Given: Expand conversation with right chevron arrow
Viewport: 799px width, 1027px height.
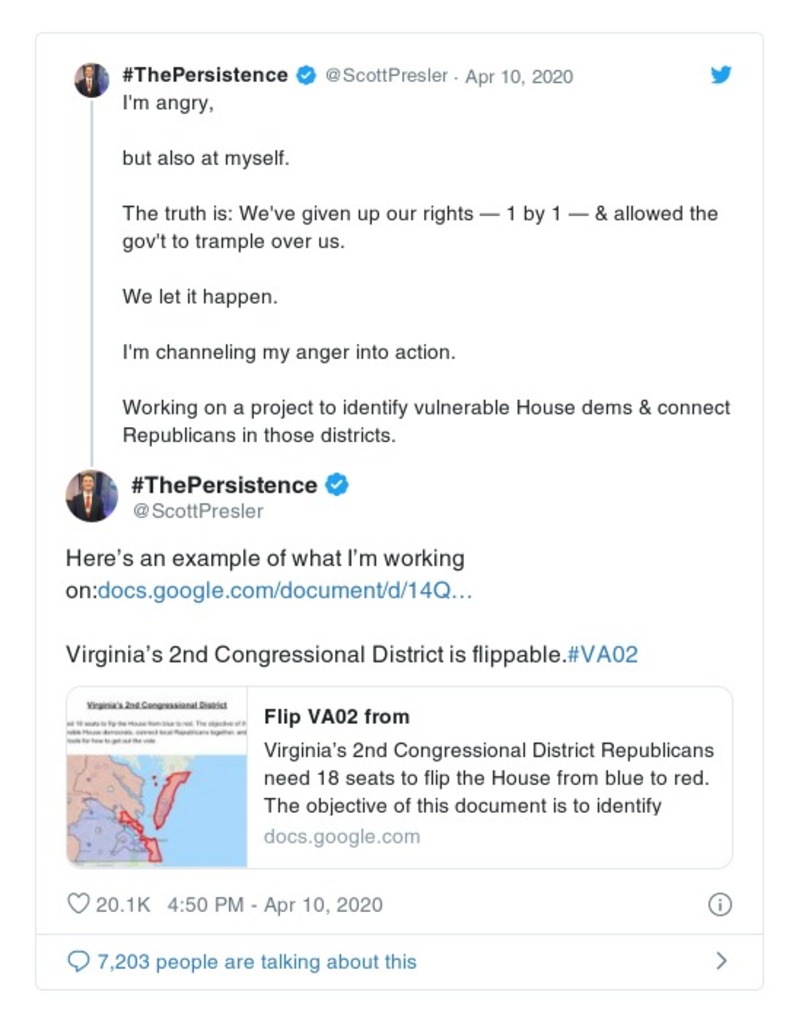Looking at the screenshot, I should [721, 962].
